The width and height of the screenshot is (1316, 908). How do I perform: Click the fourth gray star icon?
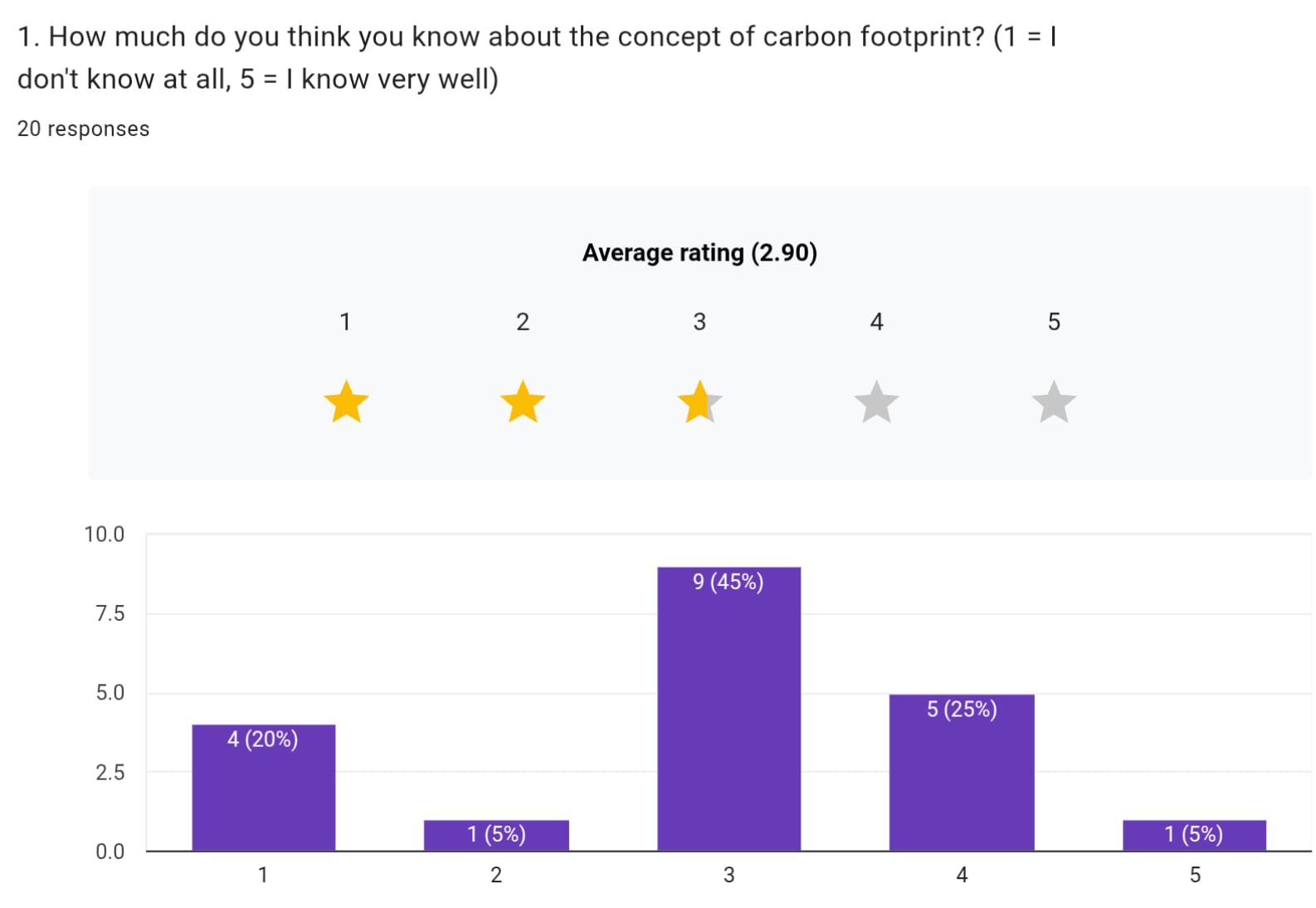pos(876,402)
